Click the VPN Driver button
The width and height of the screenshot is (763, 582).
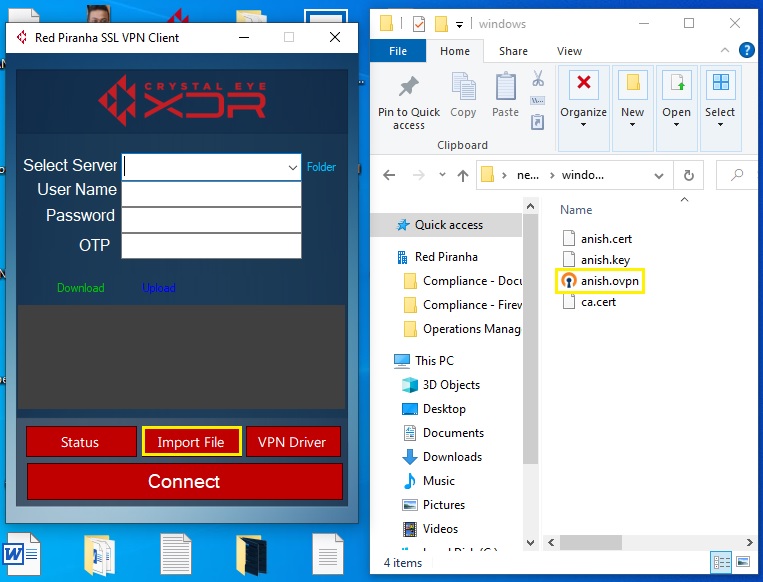[x=293, y=442]
